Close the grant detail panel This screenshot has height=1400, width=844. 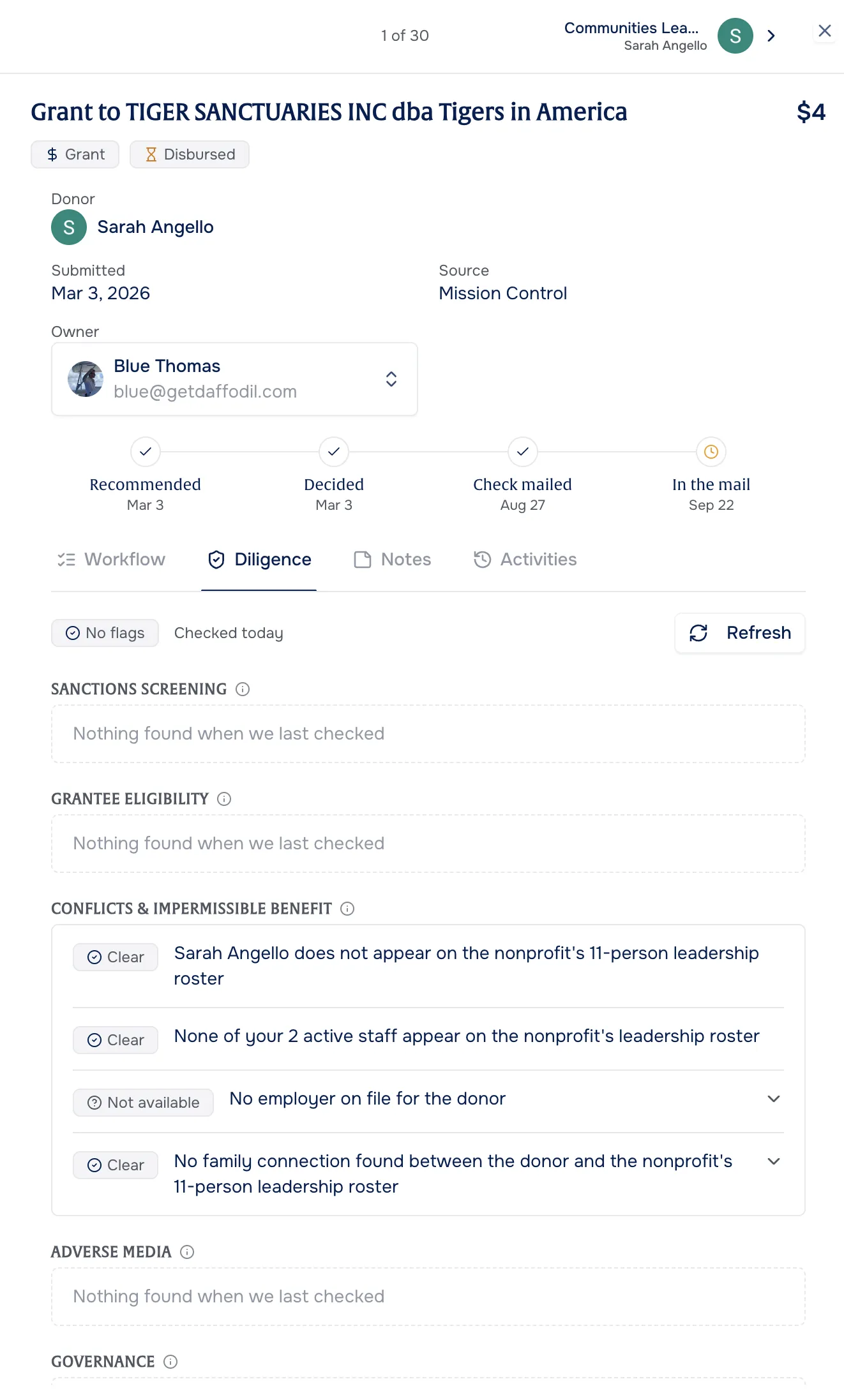point(825,31)
